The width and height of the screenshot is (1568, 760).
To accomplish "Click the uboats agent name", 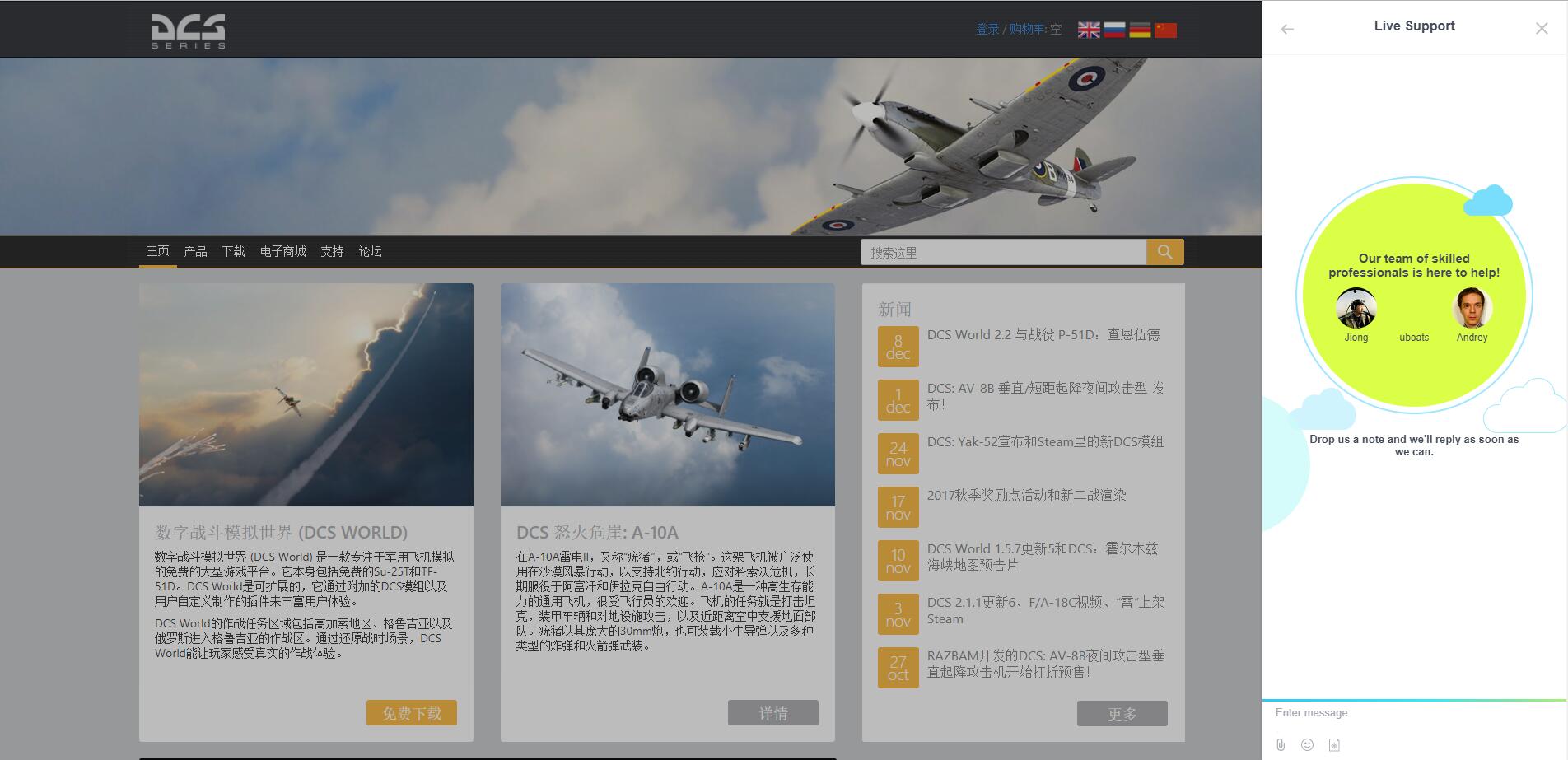I will pos(1414,338).
